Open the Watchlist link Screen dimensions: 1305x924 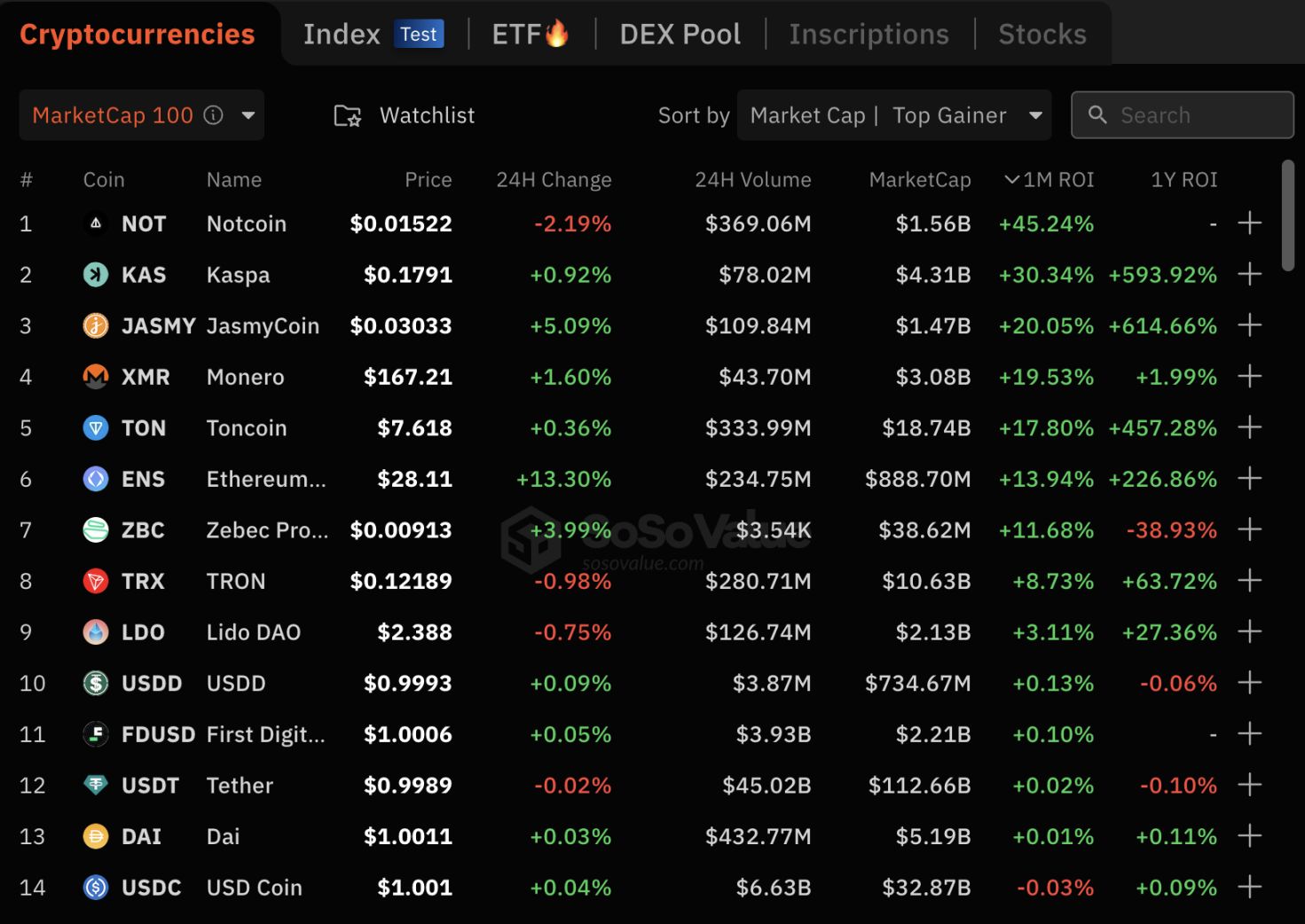coord(427,116)
